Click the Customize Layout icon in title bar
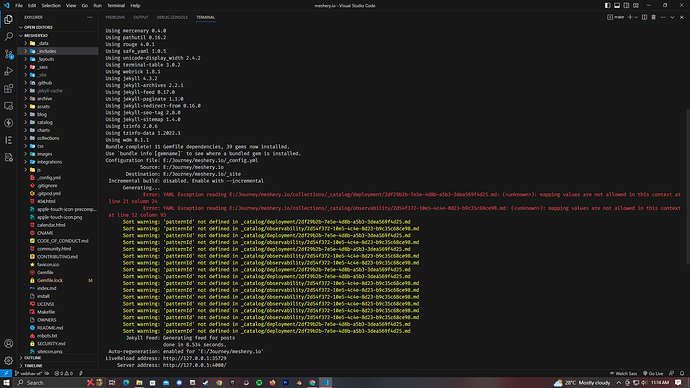 636,5
